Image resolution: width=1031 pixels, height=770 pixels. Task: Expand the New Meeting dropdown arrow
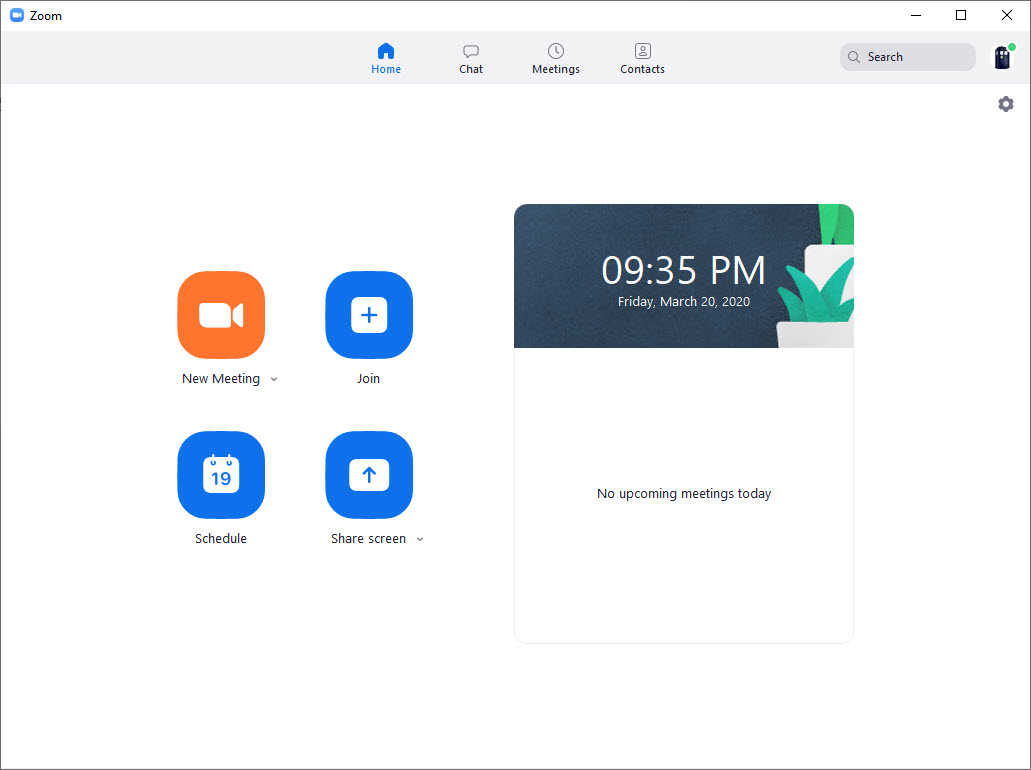[x=274, y=380]
